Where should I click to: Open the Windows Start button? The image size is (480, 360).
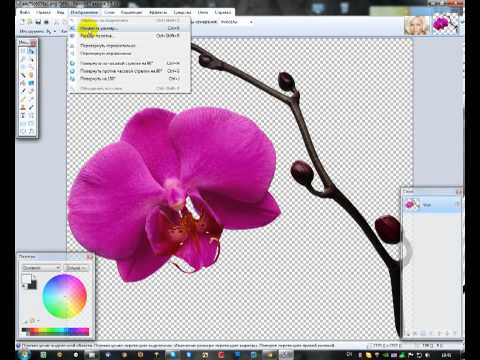click(x=24, y=354)
